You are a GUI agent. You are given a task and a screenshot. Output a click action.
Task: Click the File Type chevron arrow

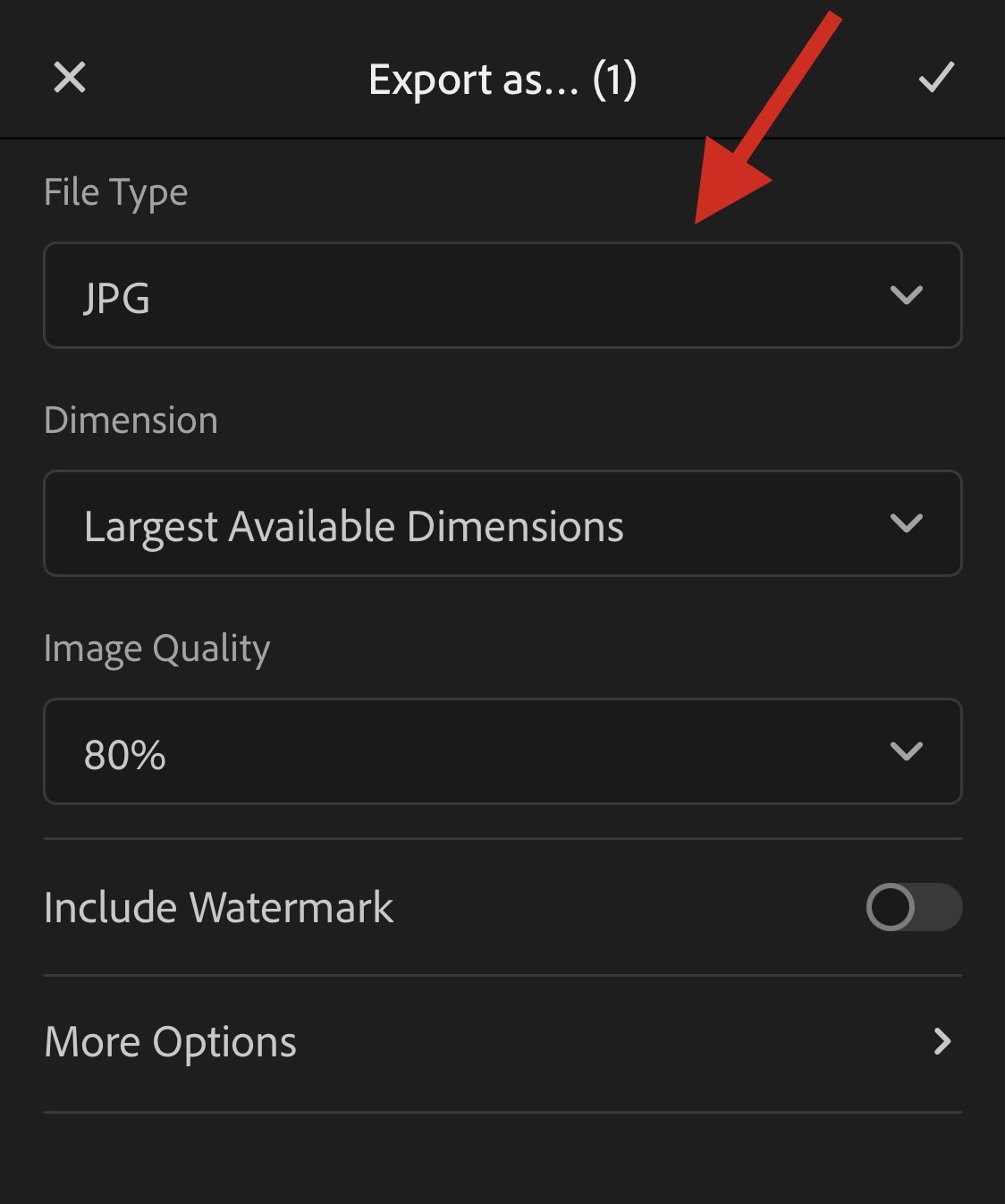click(x=906, y=295)
